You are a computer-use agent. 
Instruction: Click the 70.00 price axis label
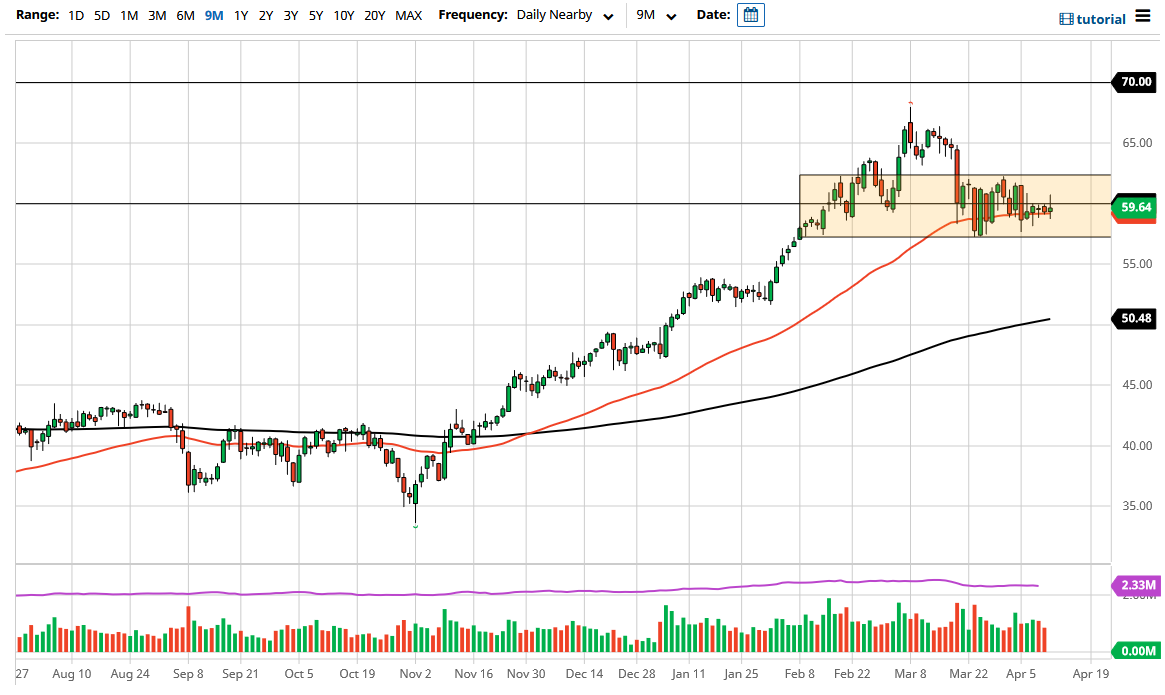[1135, 82]
